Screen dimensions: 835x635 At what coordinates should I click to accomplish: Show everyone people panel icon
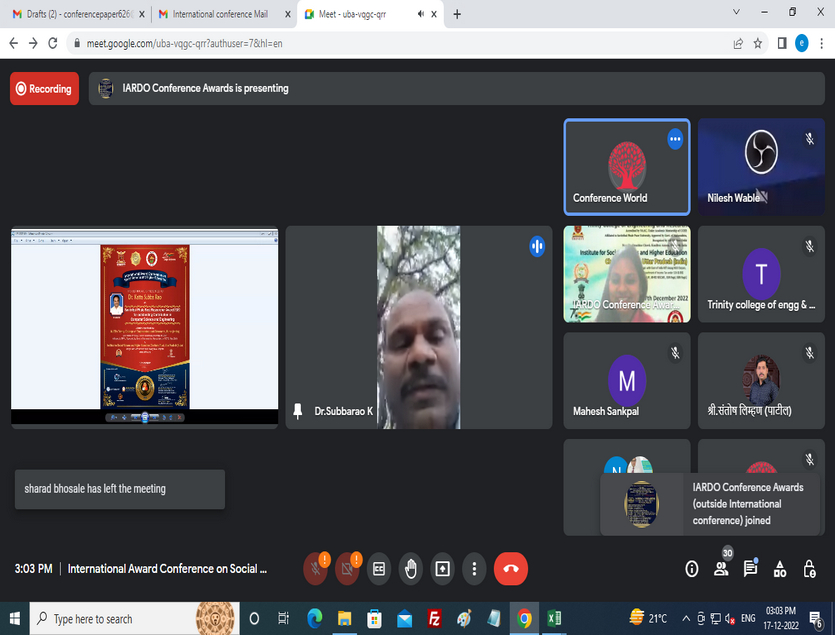[x=721, y=569]
